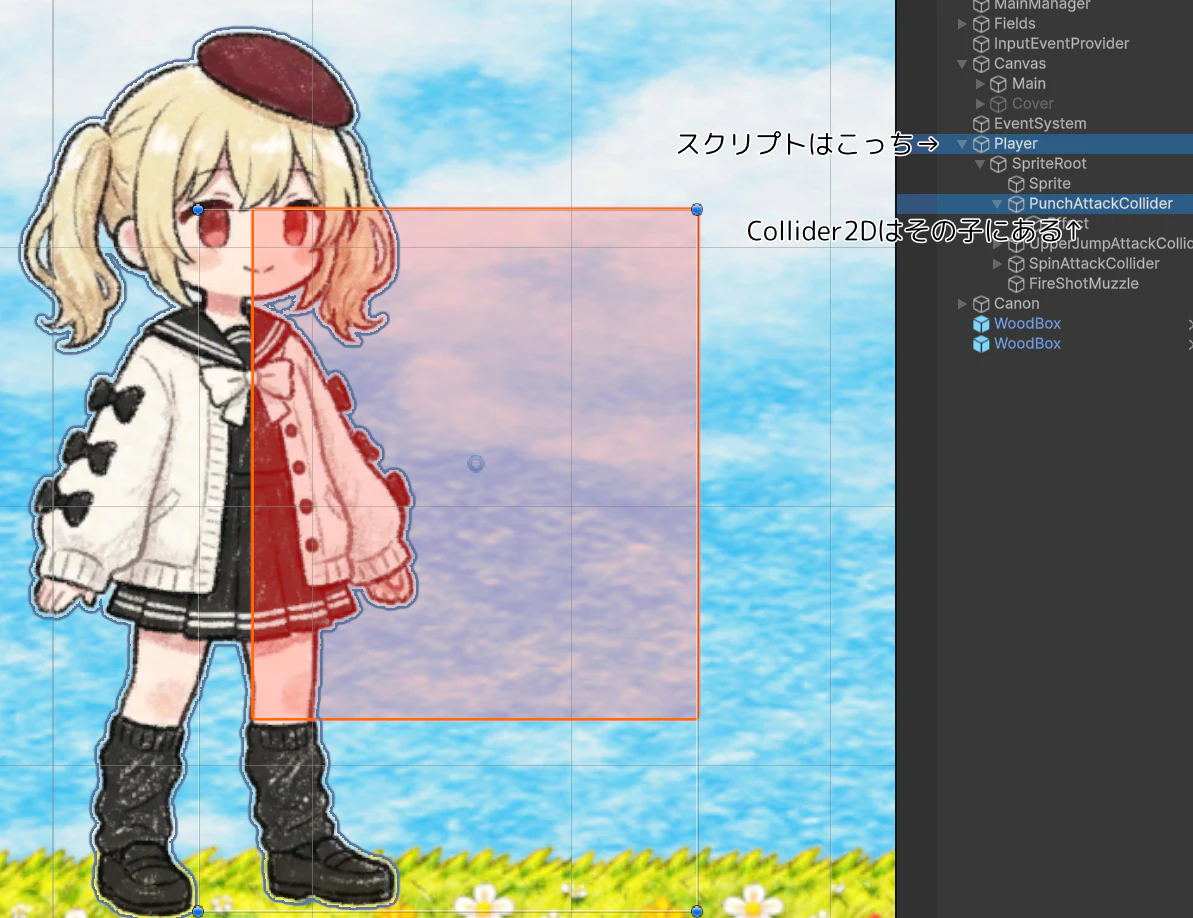Select the Player row label
The image size is (1193, 918).
click(x=1015, y=144)
